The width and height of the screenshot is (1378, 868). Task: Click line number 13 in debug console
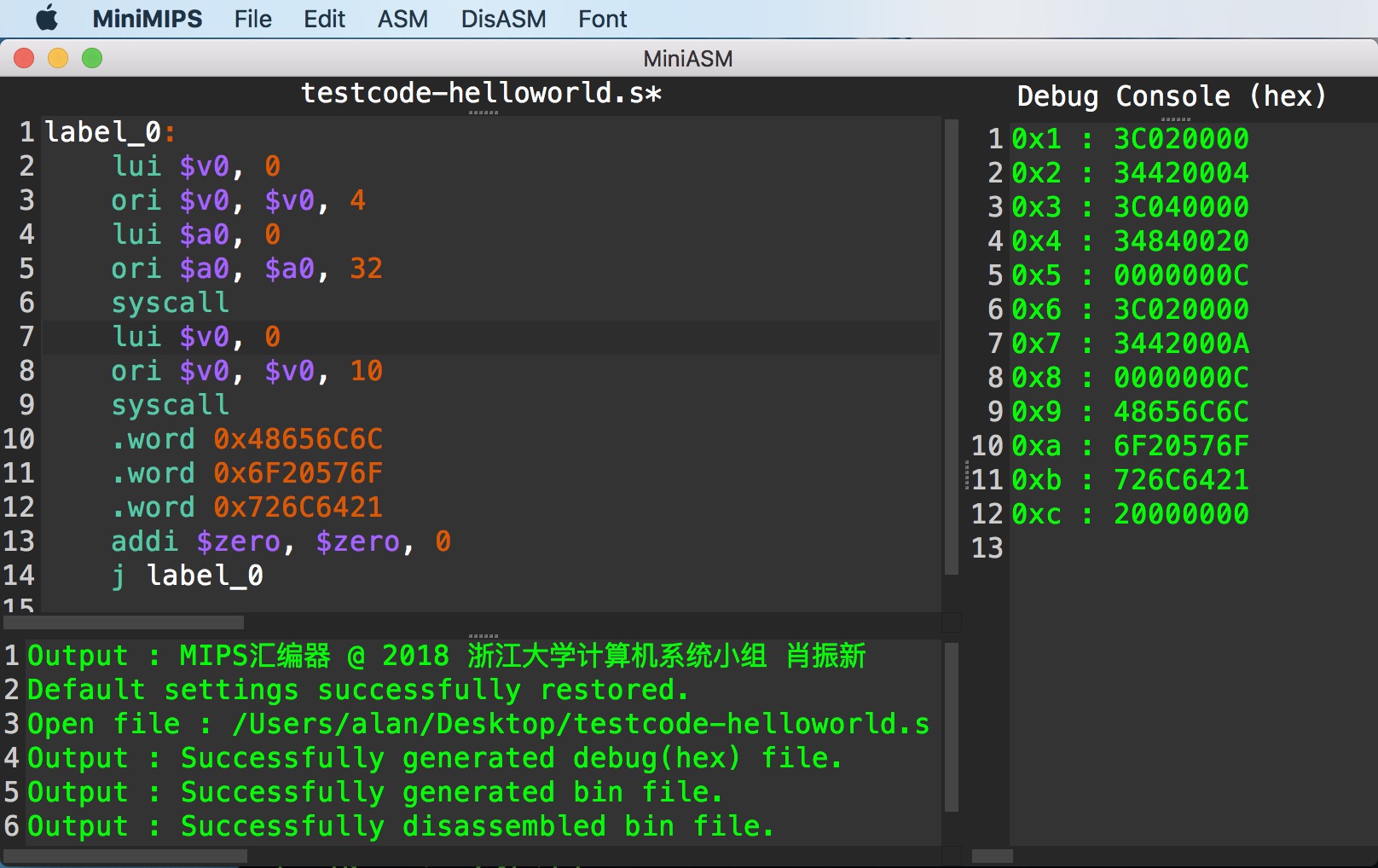[987, 548]
